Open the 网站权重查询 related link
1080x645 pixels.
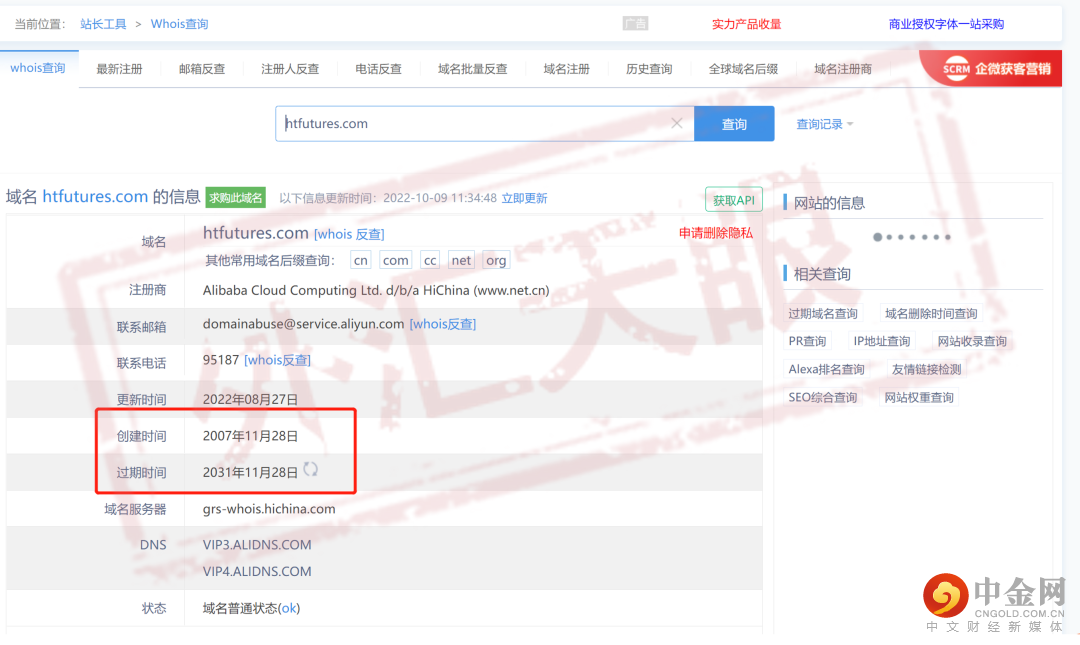(x=919, y=398)
